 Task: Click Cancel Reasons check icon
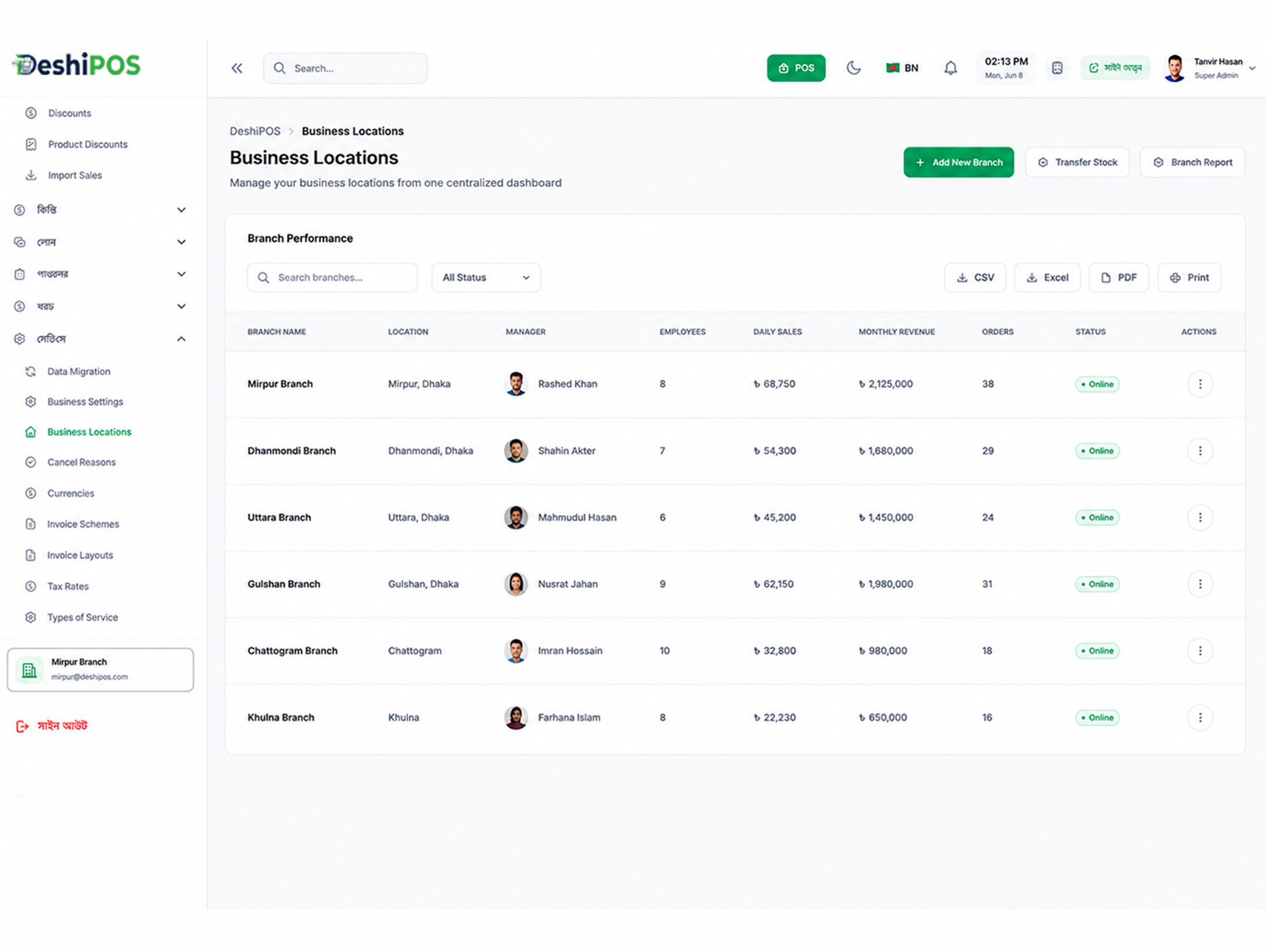[x=31, y=462]
